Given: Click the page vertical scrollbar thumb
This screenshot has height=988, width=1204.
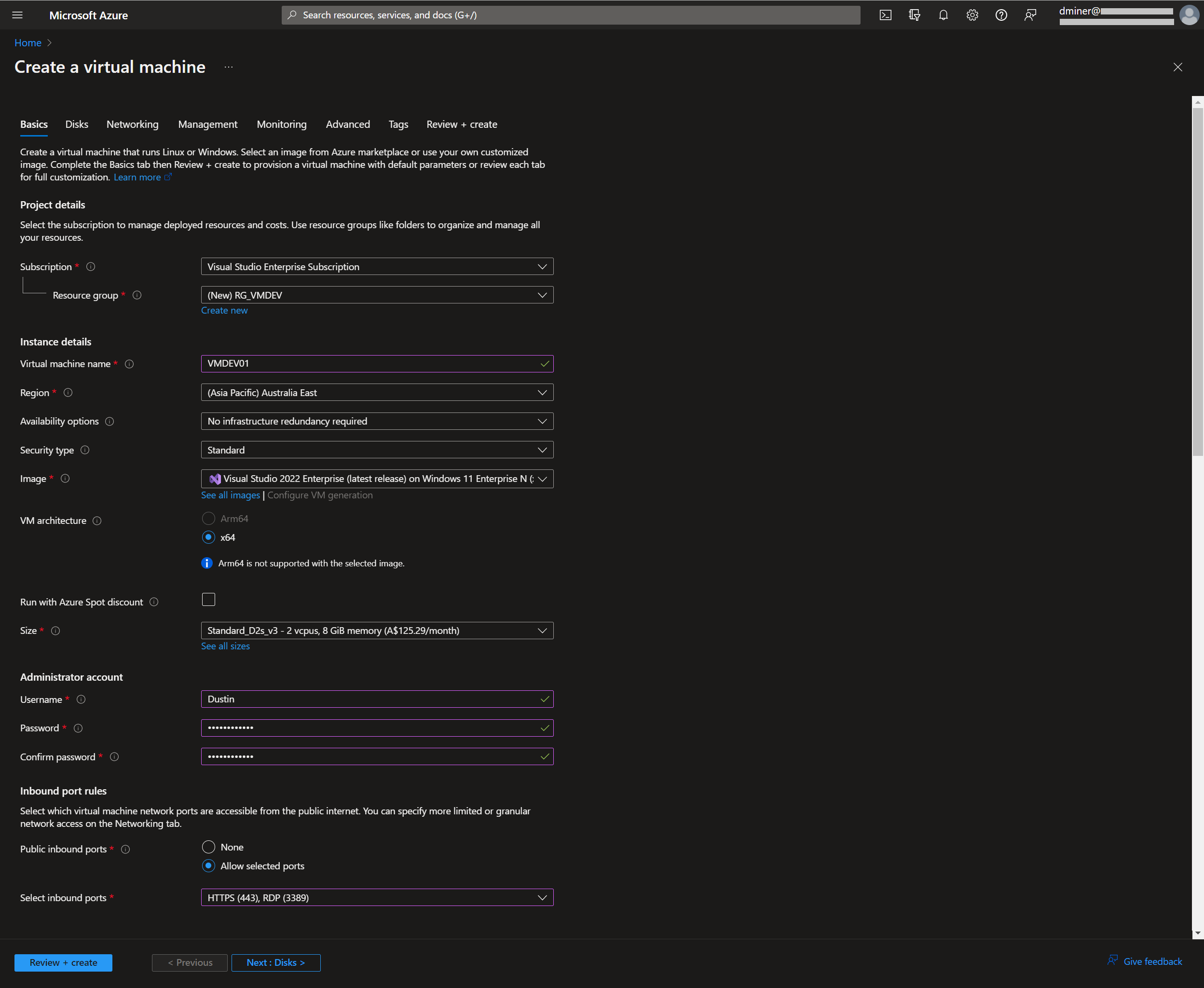Looking at the screenshot, I should pos(1198,282).
